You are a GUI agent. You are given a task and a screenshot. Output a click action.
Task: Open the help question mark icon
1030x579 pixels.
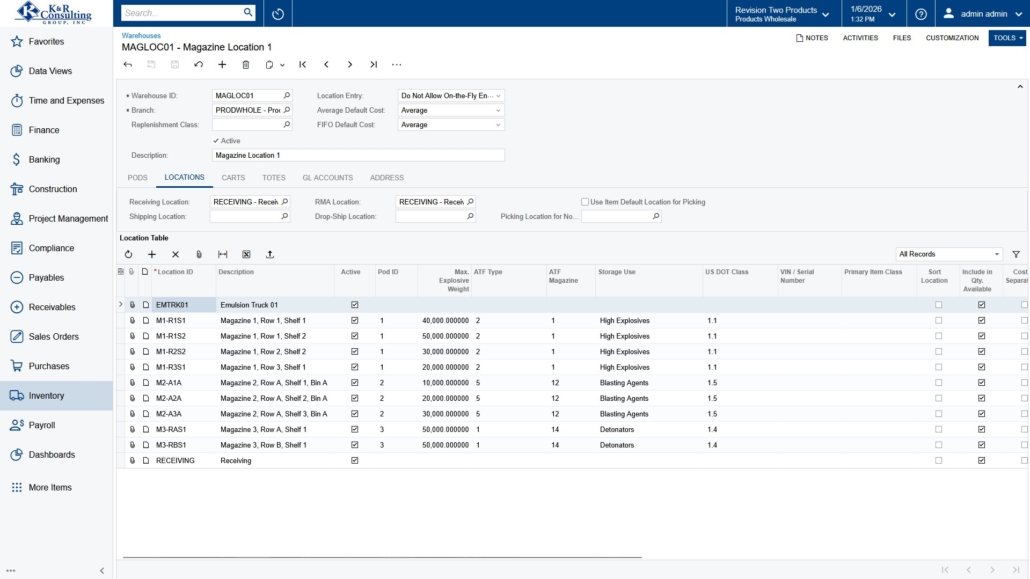(921, 14)
